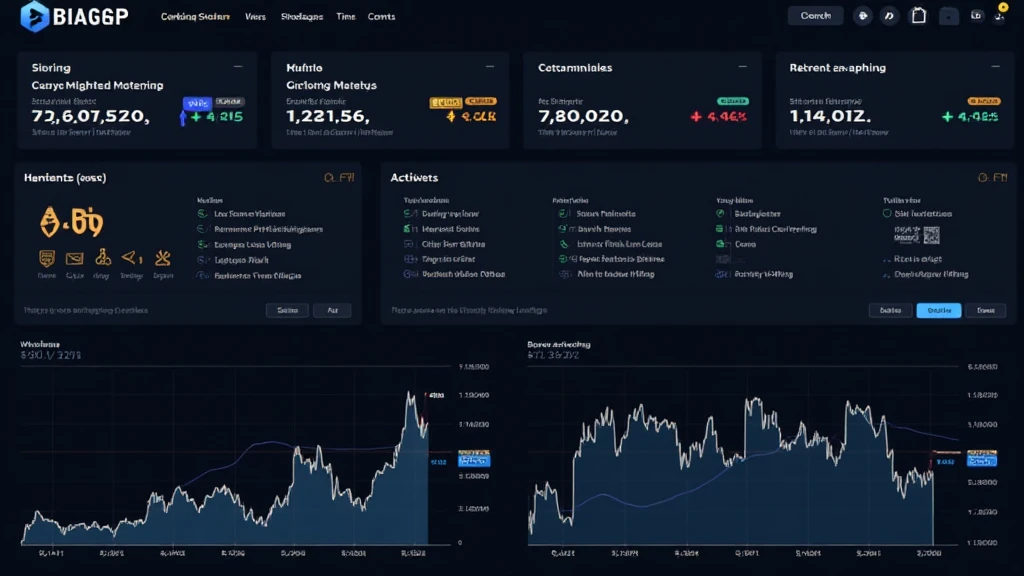Collapse the Retrent card using its dash

point(996,67)
